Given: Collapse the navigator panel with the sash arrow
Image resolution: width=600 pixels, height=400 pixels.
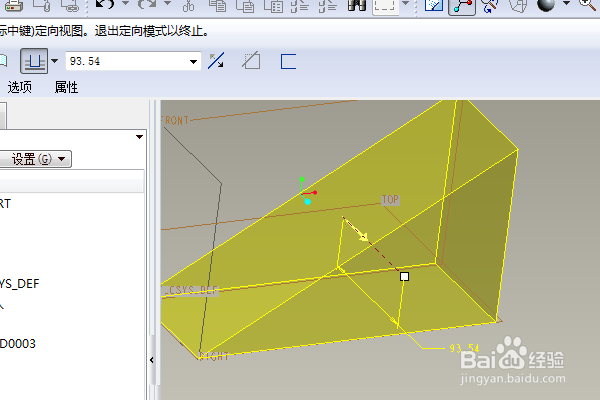Looking at the screenshot, I should 152,360.
